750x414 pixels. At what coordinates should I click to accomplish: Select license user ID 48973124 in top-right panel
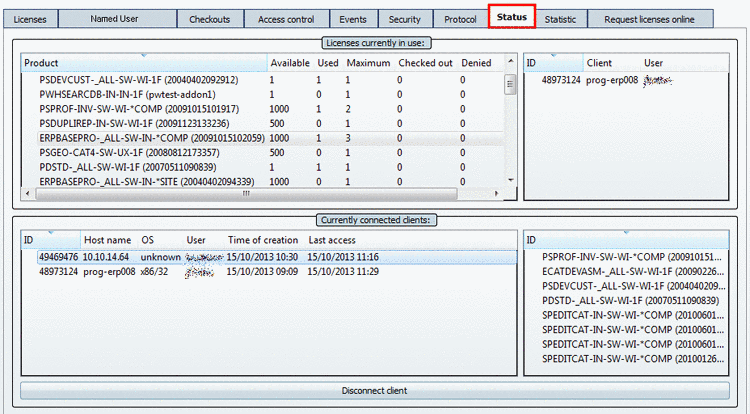point(561,80)
